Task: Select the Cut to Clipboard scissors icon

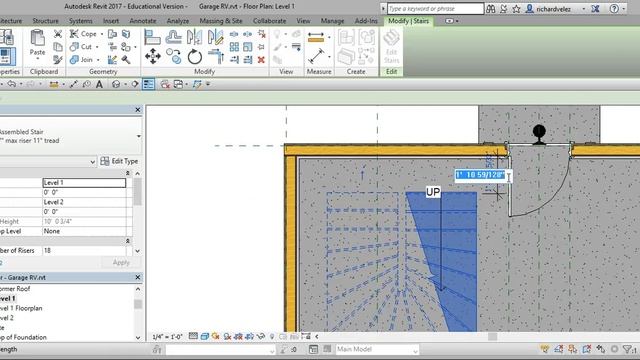Action: pos(58,34)
